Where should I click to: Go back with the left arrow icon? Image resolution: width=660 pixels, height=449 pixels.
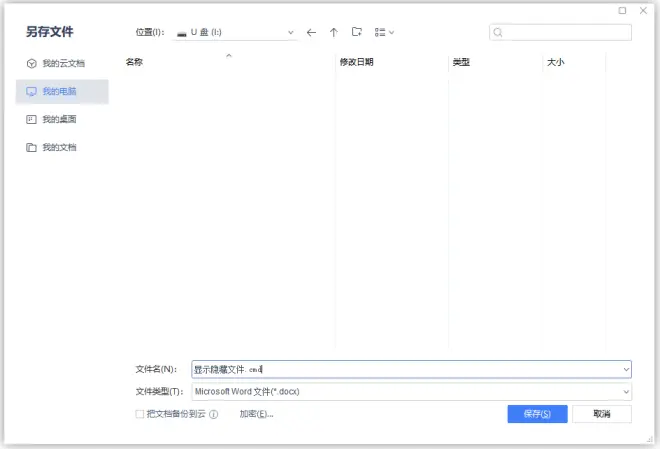[x=311, y=32]
